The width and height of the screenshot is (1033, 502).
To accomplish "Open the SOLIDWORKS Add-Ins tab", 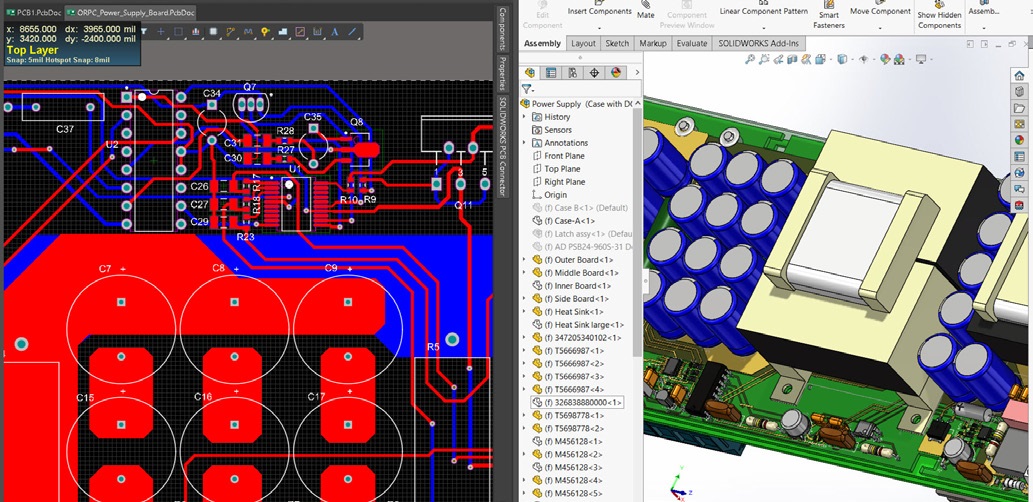I will (758, 43).
